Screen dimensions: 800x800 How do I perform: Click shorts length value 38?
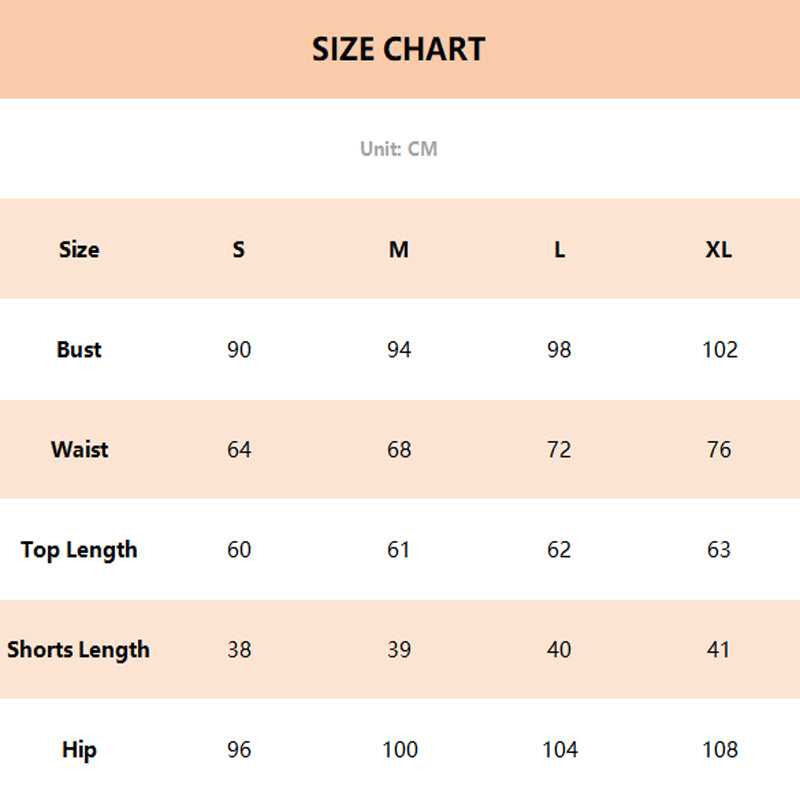click(x=239, y=649)
